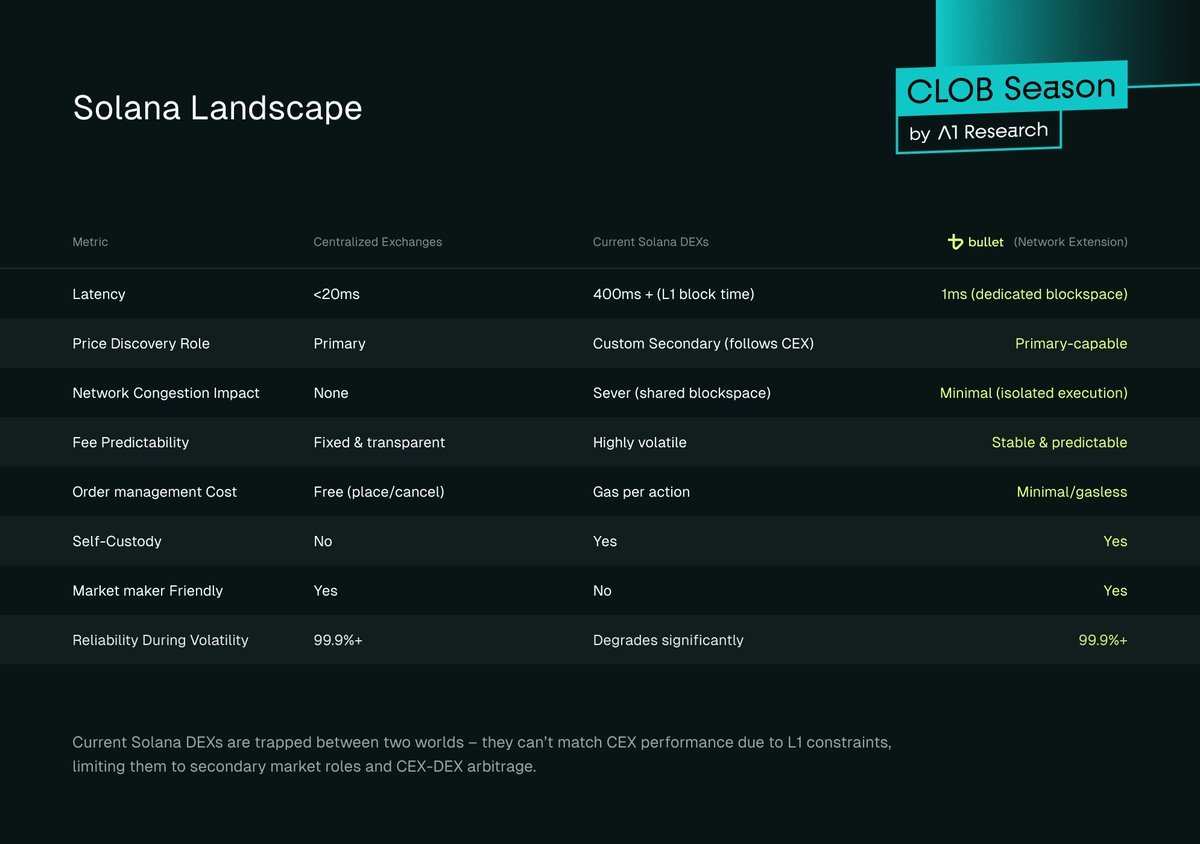This screenshot has width=1200, height=844.
Task: Click the footnote paragraph about Solana DEXs
Action: coord(482,755)
